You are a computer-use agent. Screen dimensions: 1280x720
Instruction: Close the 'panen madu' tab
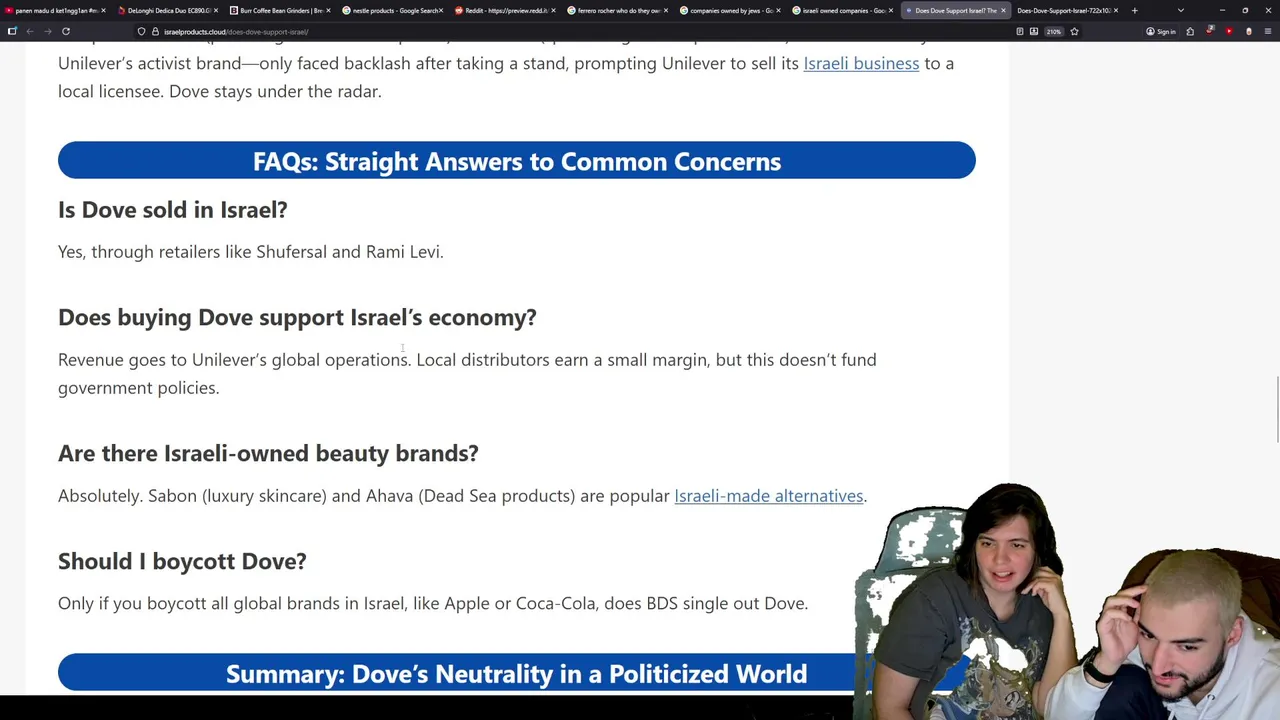click(102, 10)
